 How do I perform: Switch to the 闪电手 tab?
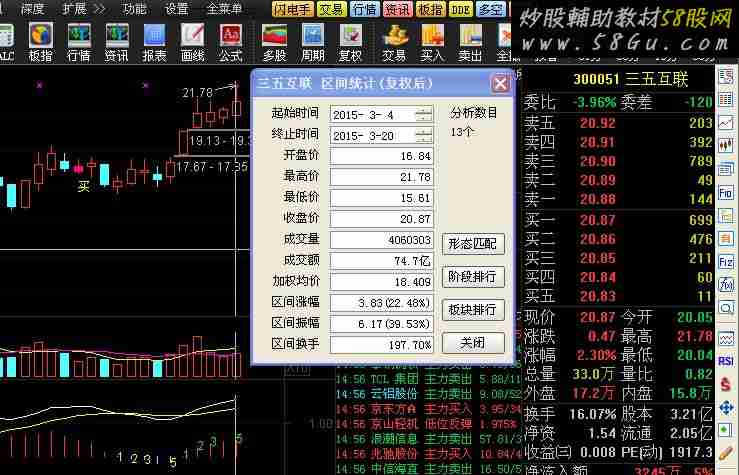(293, 9)
